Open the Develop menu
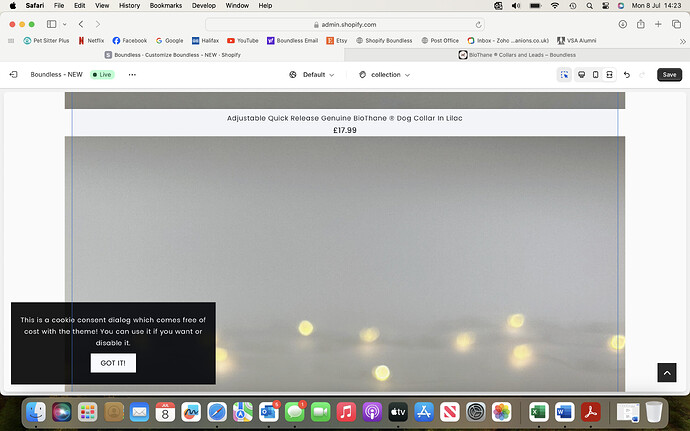 204,6
